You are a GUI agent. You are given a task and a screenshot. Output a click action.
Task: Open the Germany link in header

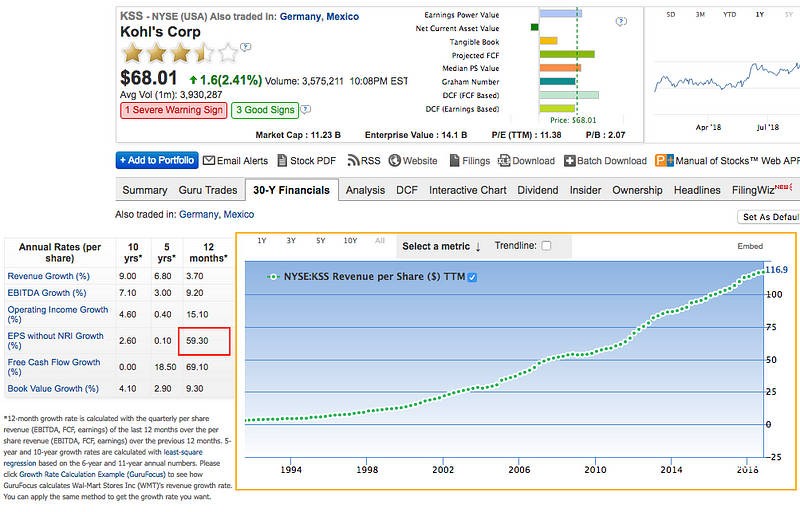[x=301, y=17]
